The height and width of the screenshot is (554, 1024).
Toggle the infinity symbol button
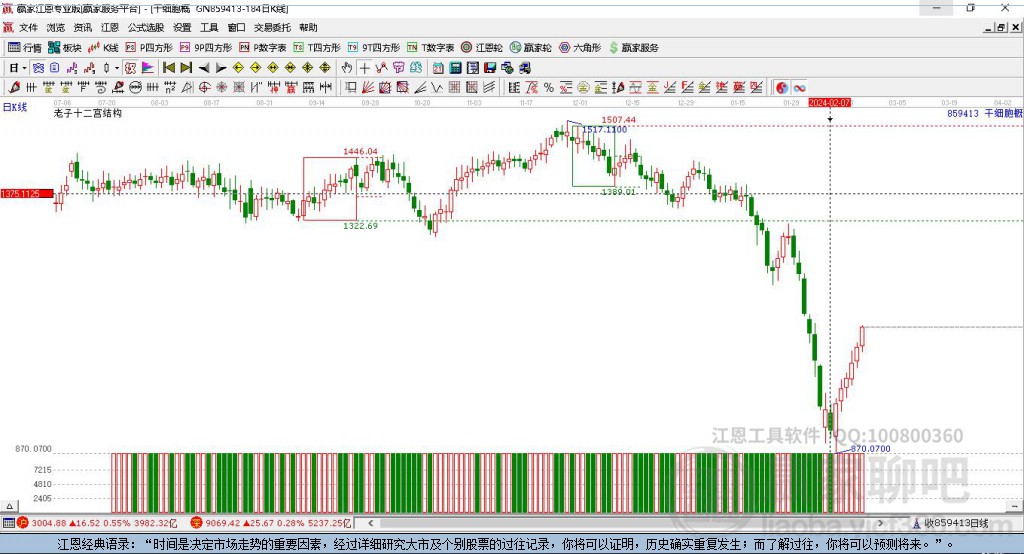click(x=799, y=88)
